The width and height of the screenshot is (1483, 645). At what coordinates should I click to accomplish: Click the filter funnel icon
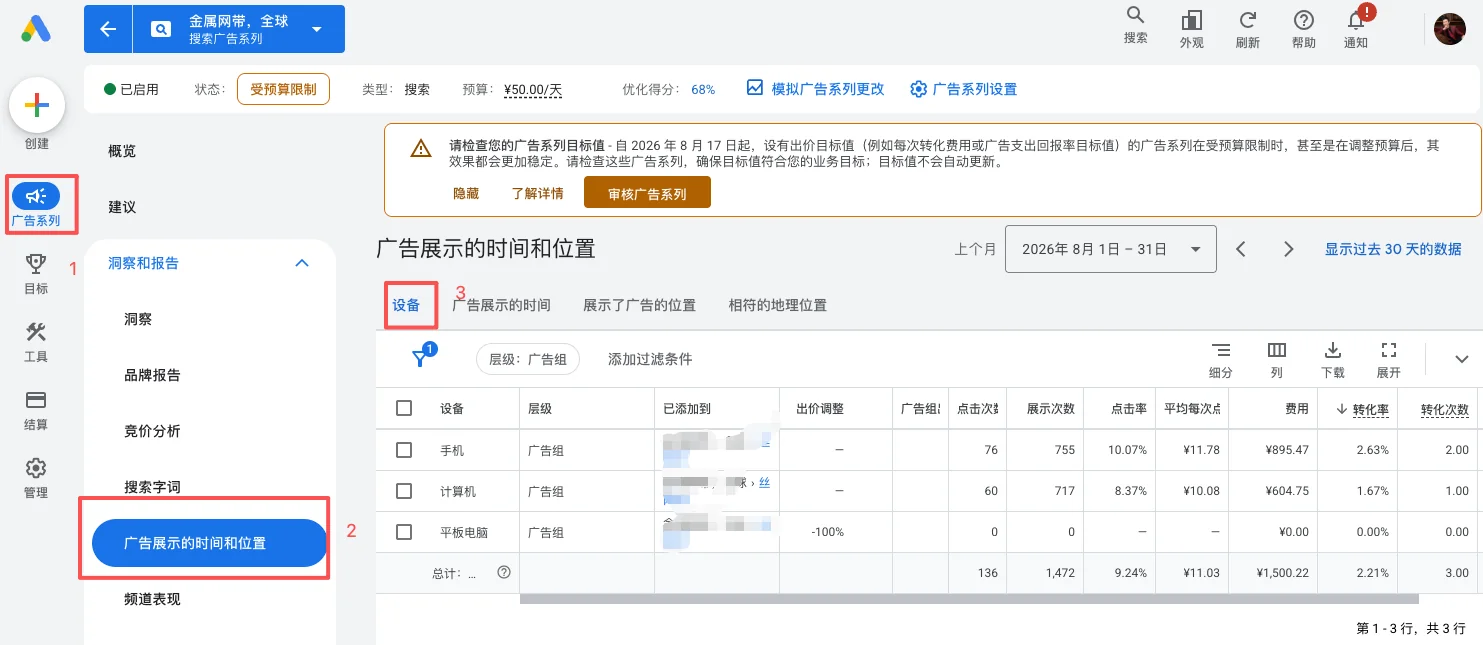pyautogui.click(x=421, y=358)
